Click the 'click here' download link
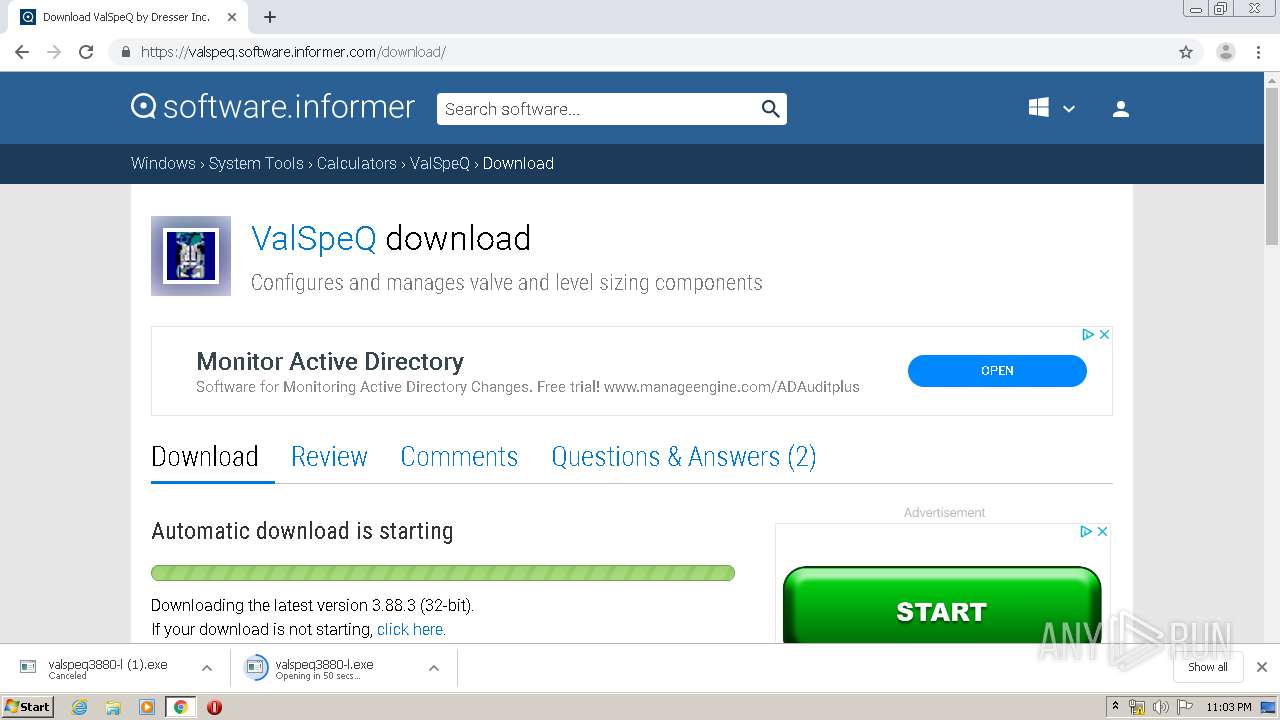The height and width of the screenshot is (720, 1280). pos(411,630)
